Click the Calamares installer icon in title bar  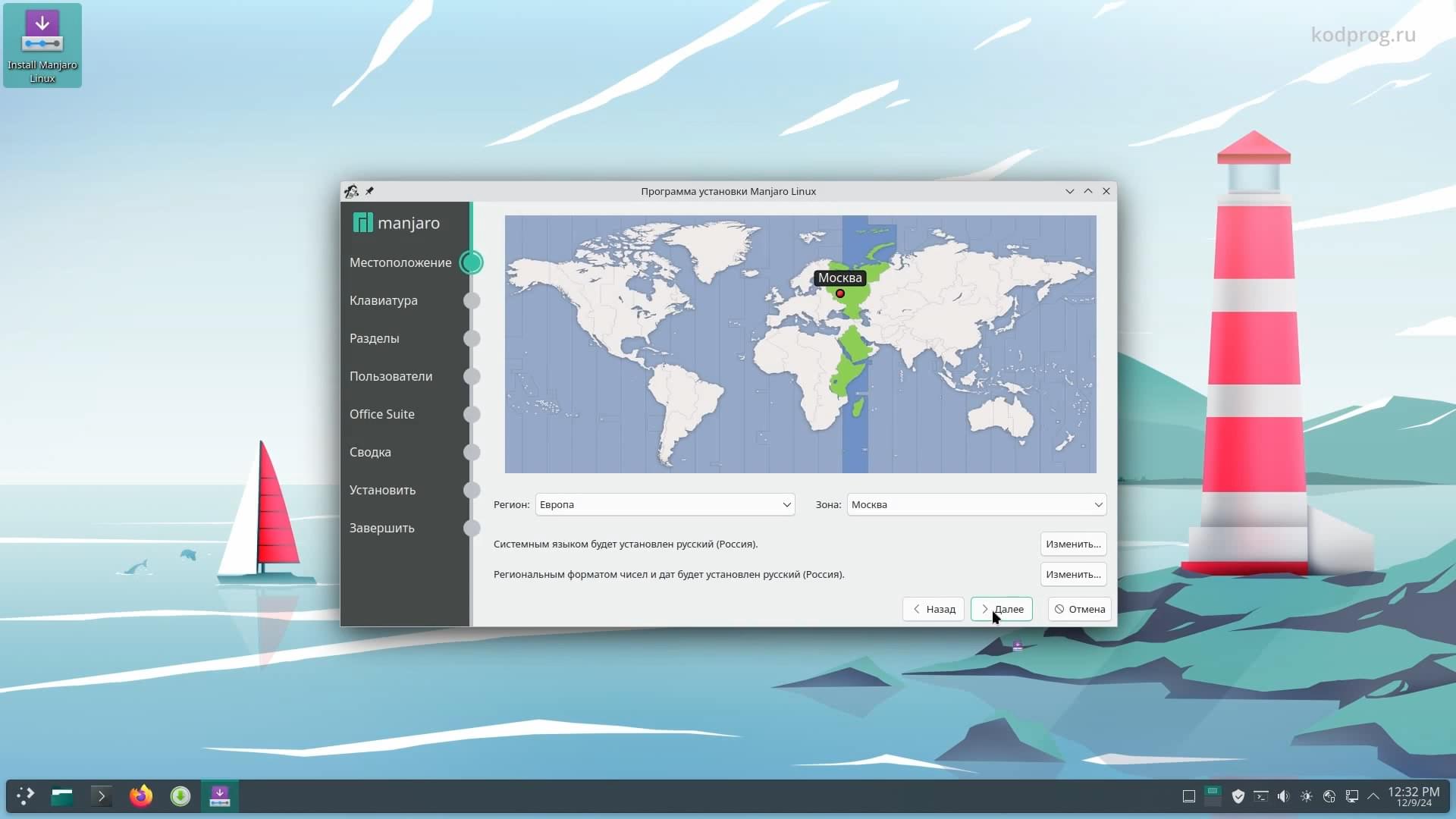click(351, 191)
